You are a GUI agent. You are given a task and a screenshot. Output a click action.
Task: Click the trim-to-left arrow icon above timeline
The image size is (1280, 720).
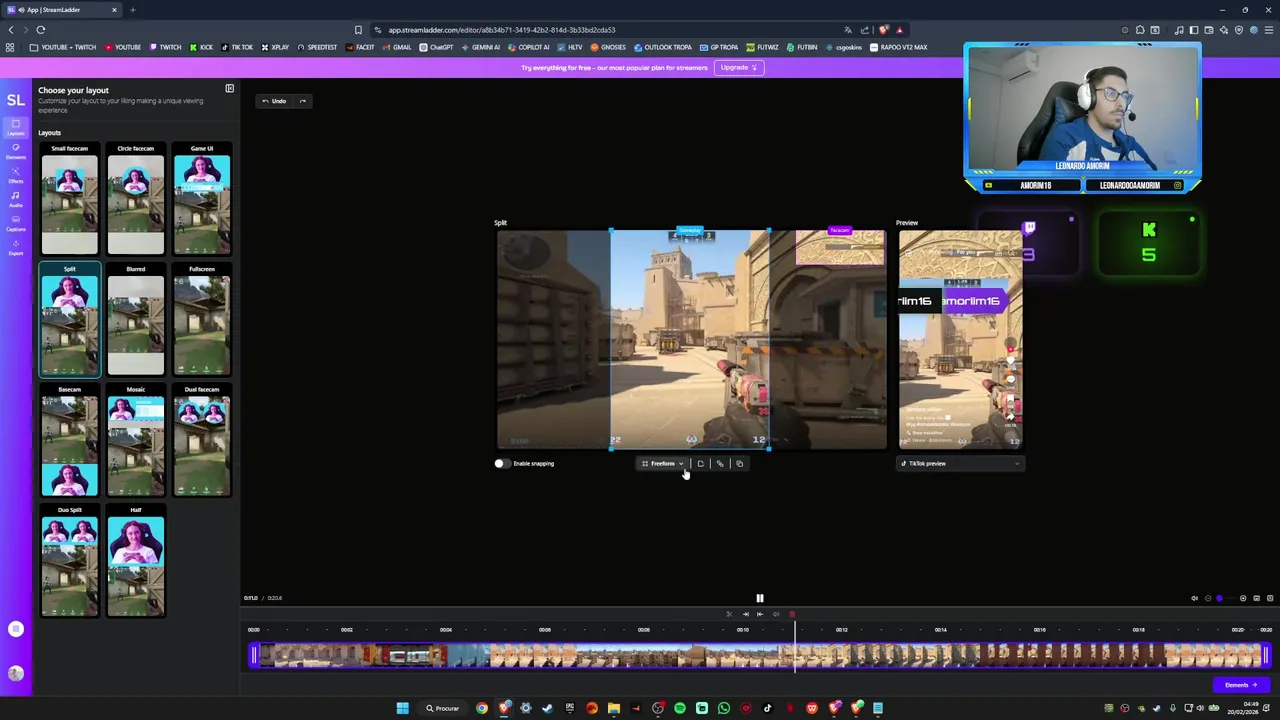[760, 614]
